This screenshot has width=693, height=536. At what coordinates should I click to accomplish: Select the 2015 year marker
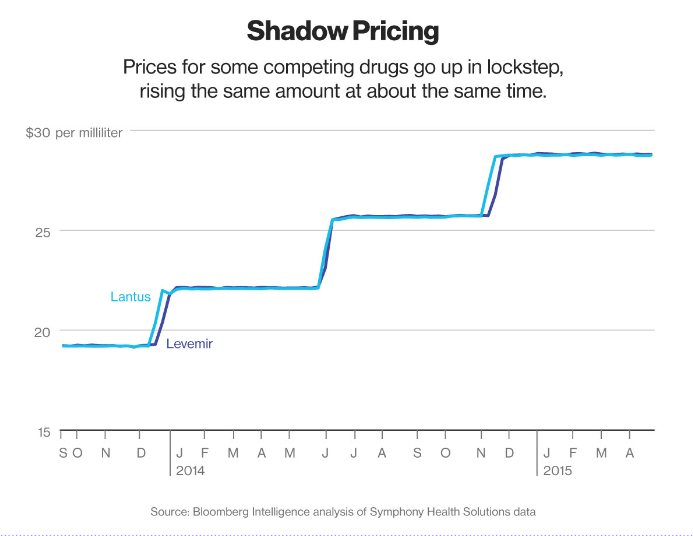point(557,471)
